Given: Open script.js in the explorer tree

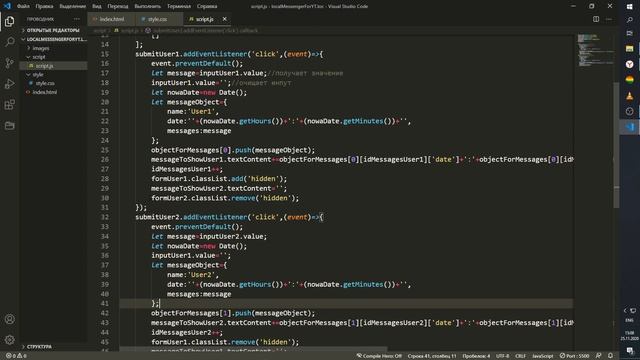Looking at the screenshot, I should [x=44, y=66].
